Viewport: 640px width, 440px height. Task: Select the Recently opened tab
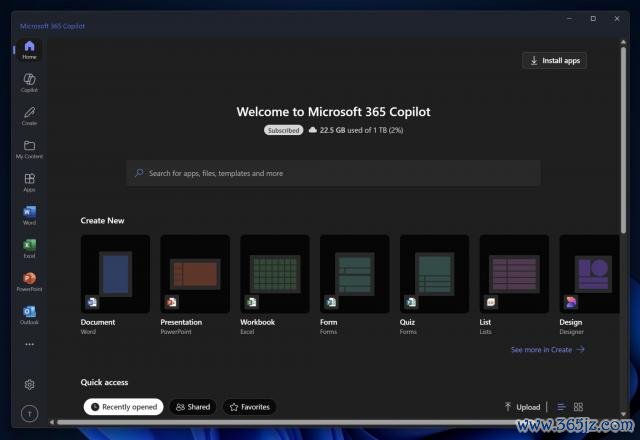click(124, 407)
